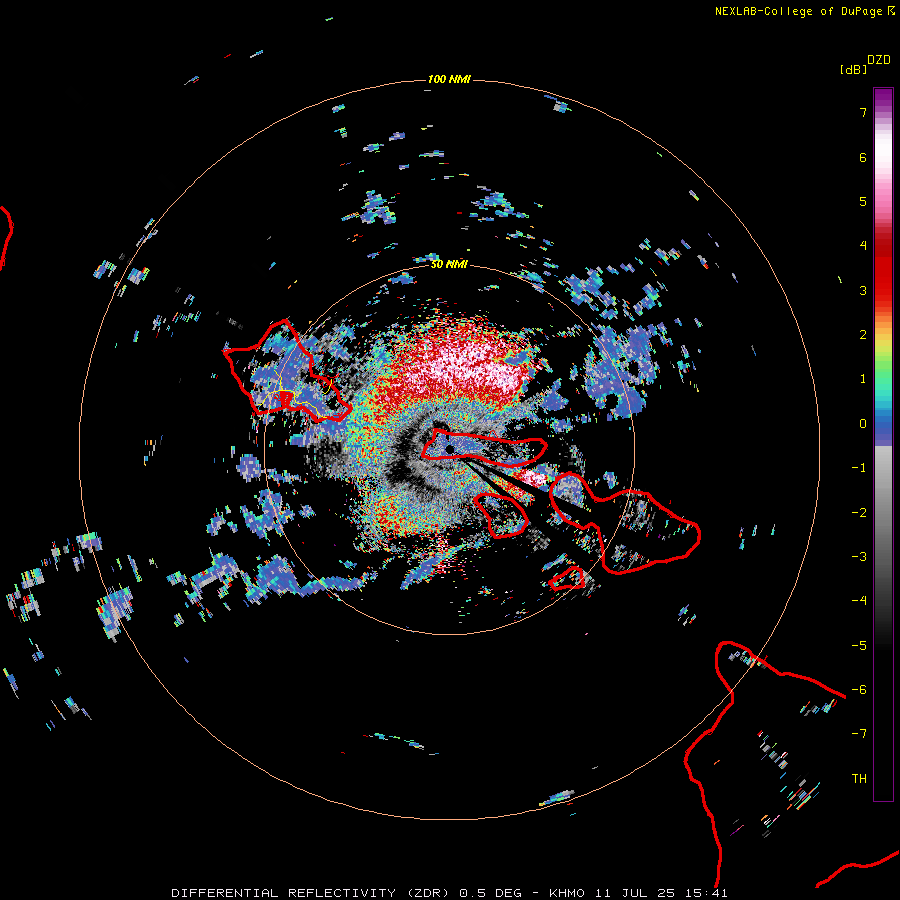The height and width of the screenshot is (900, 900).
Task: Click the radar site center dot
Action: (x=450, y=449)
